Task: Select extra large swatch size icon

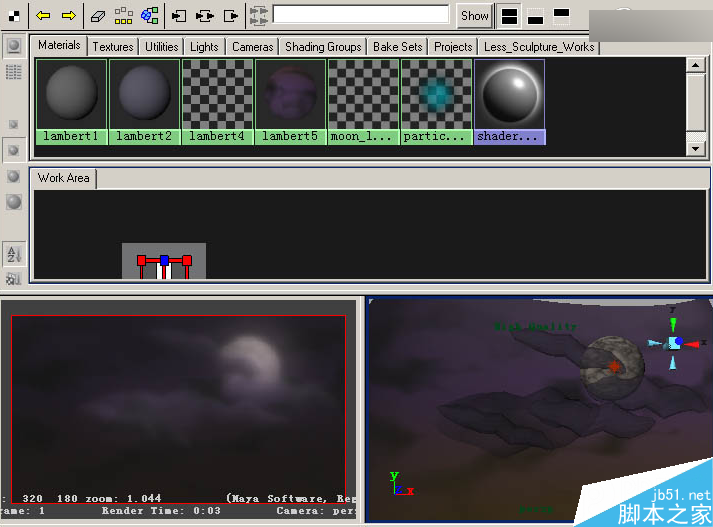Action: 14,202
